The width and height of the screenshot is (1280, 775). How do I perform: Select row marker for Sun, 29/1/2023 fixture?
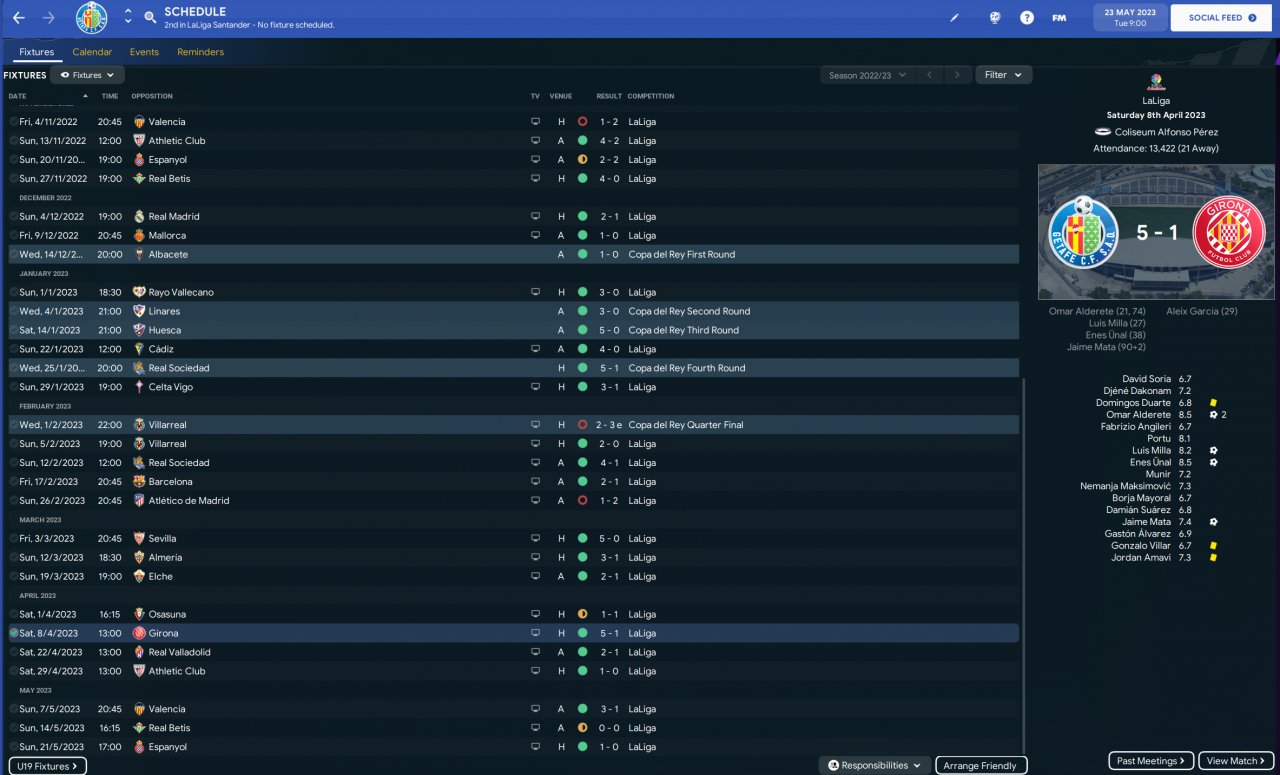[13, 387]
